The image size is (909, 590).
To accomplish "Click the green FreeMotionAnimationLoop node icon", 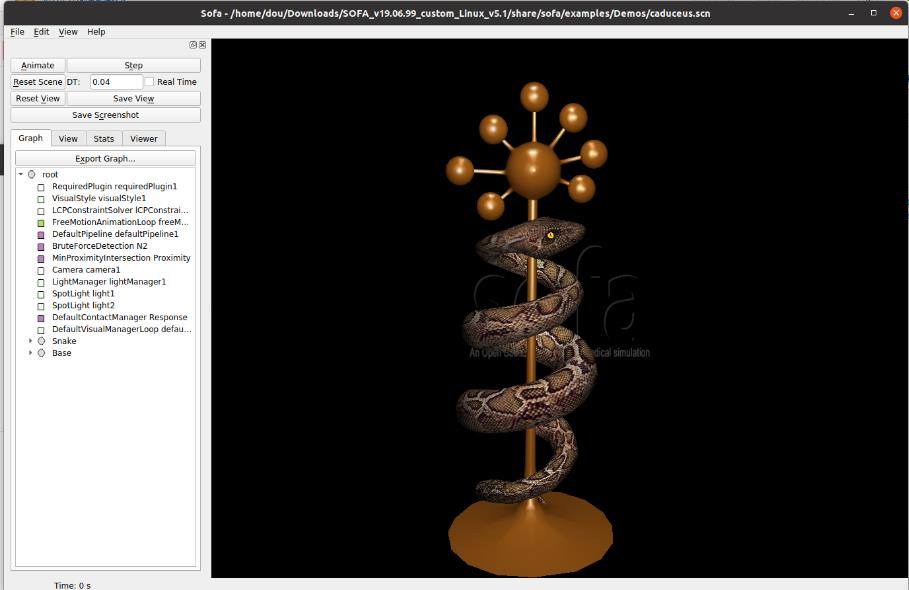I will pyautogui.click(x=41, y=223).
